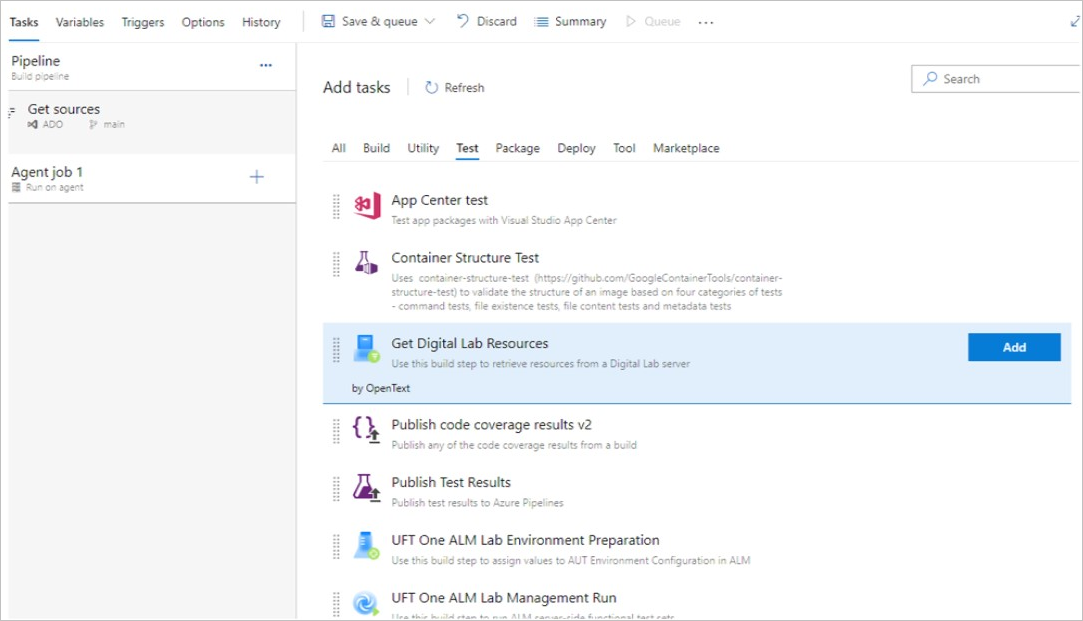Add a task to Agent job 1 with plus icon
The height and width of the screenshot is (621, 1083).
pos(257,177)
